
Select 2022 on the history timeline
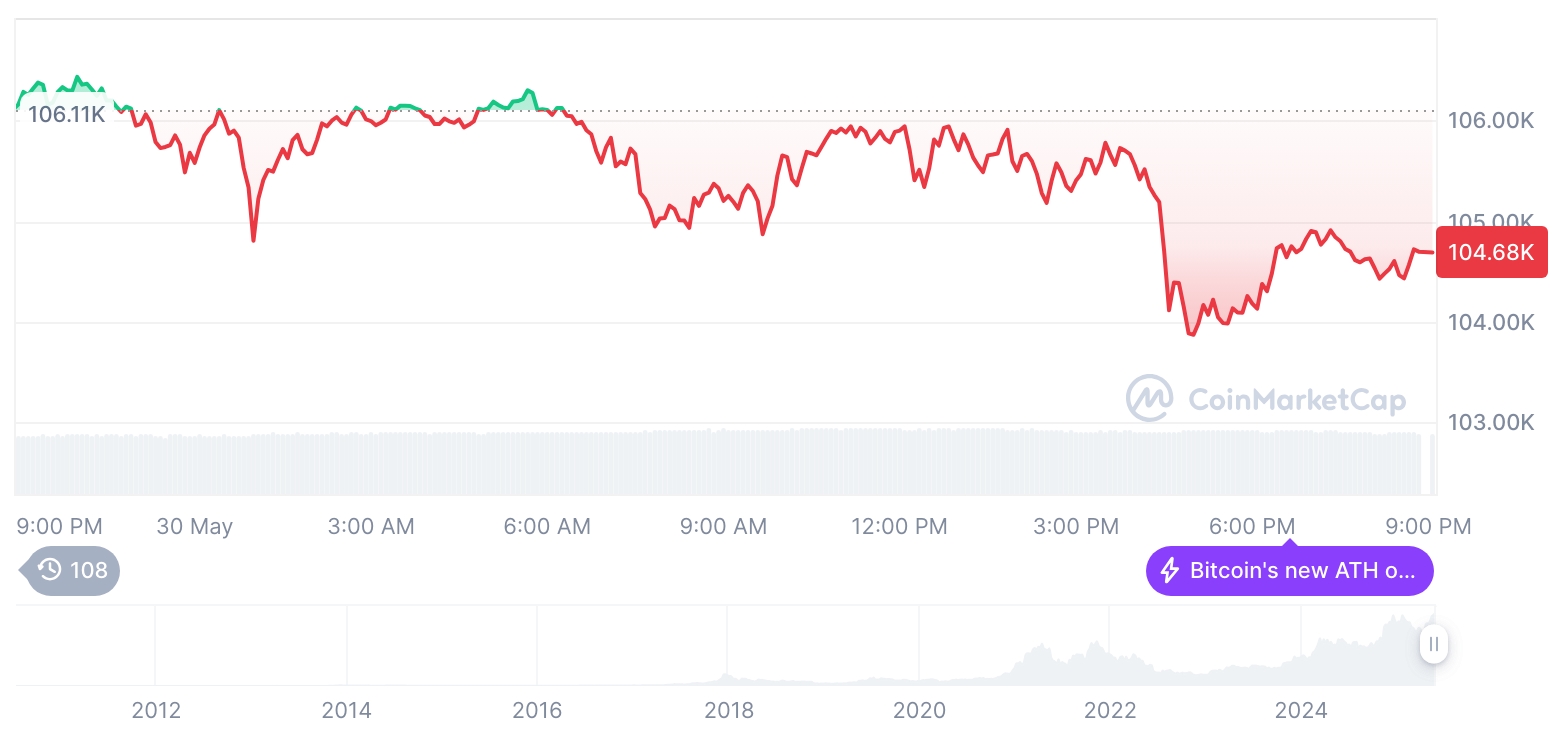pyautogui.click(x=1110, y=711)
